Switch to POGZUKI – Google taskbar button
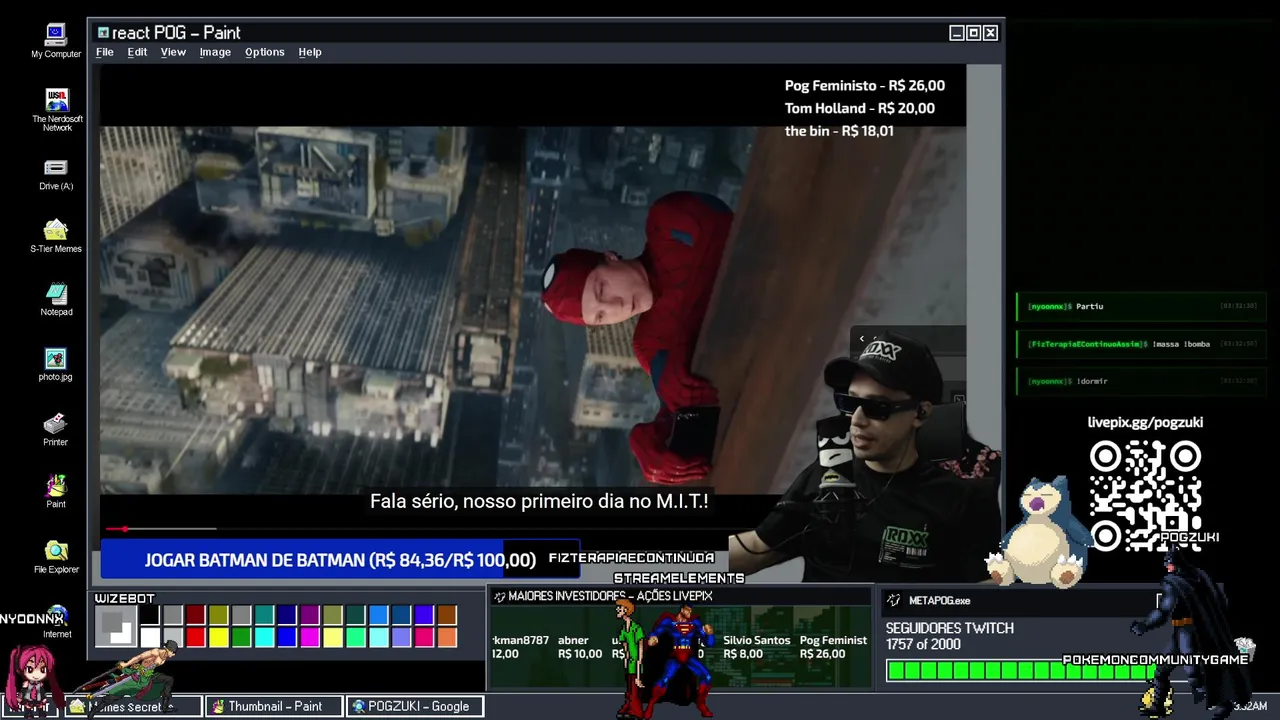 click(414, 706)
